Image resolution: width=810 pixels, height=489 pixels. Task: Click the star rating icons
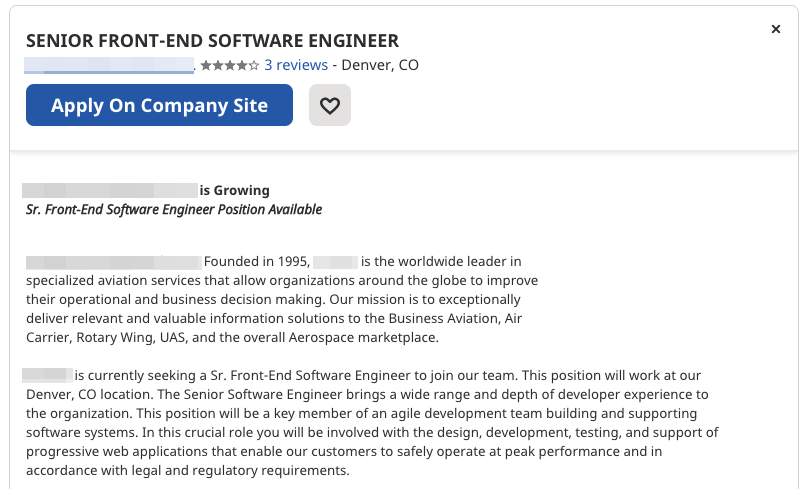(x=230, y=65)
